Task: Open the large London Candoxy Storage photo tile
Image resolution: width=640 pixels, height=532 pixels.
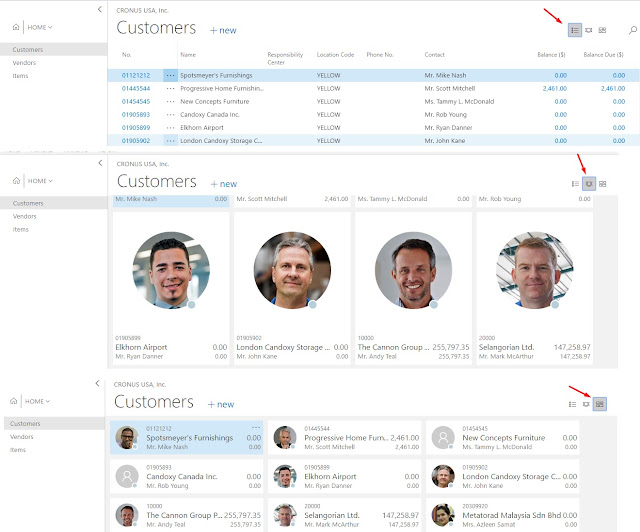Action: (292, 288)
